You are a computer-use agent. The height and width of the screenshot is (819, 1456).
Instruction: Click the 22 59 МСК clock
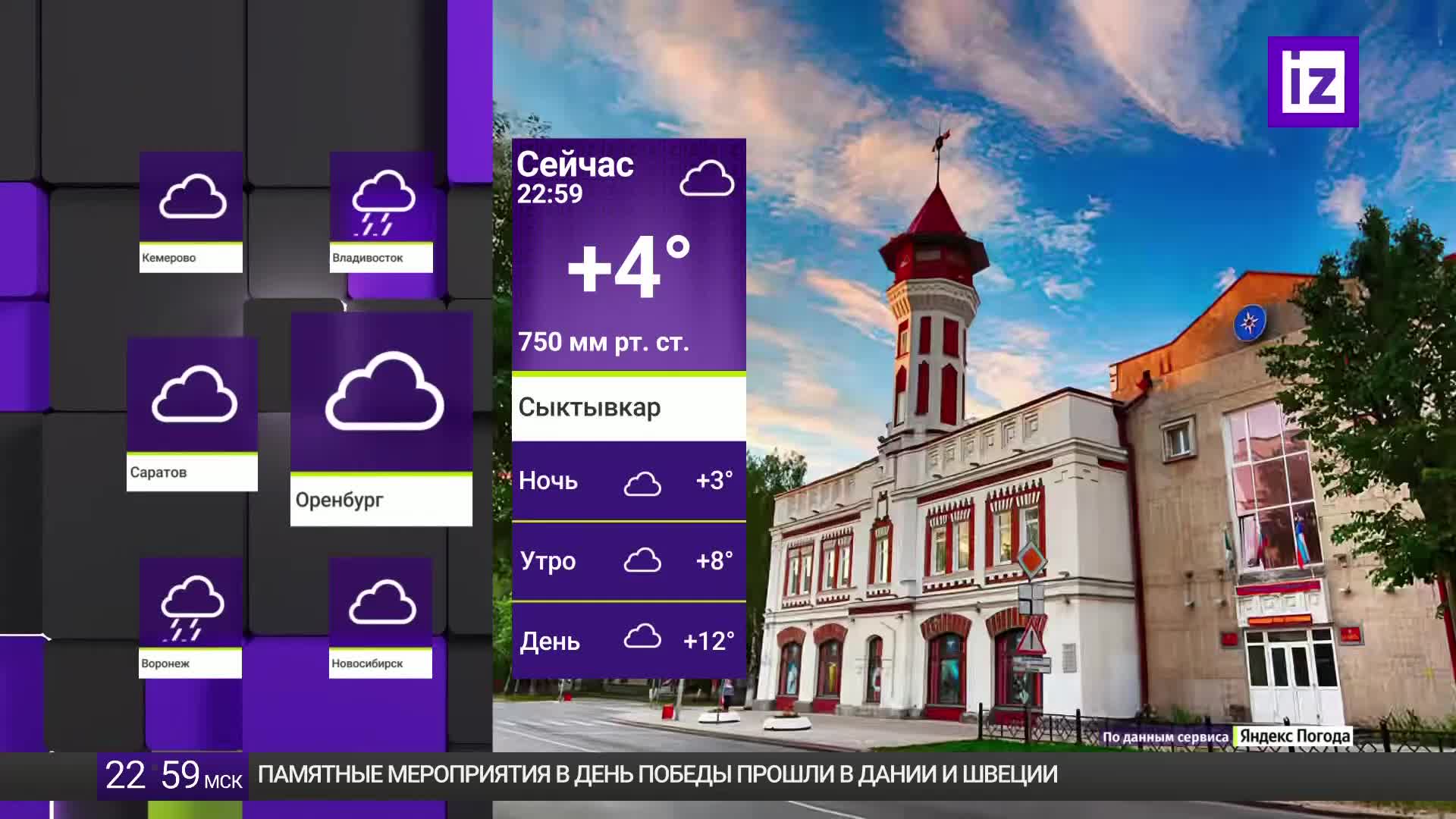pos(173,776)
